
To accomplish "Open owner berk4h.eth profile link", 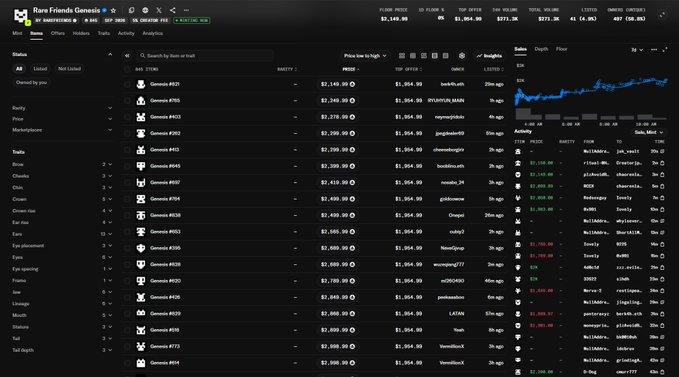I will tap(452, 84).
